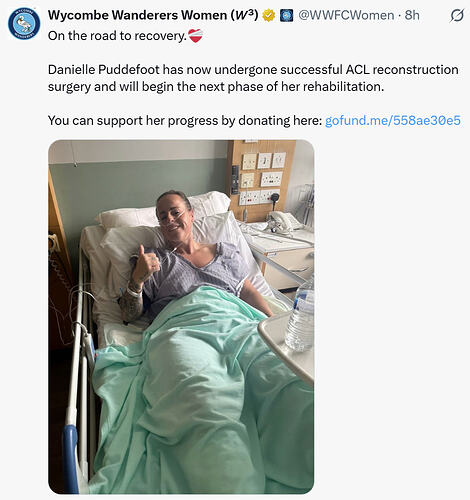Follow the gofund.me/558ae30e5 donation link
The image size is (470, 500).
pos(393,120)
